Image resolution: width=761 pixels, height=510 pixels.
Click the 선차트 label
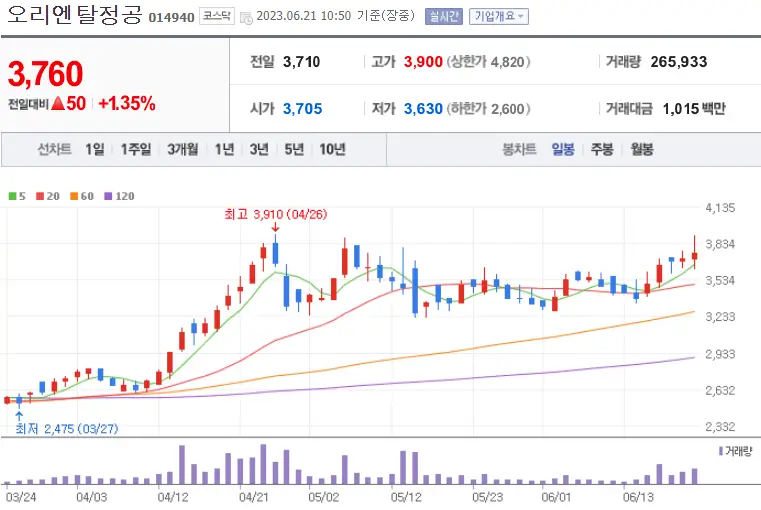(54, 149)
